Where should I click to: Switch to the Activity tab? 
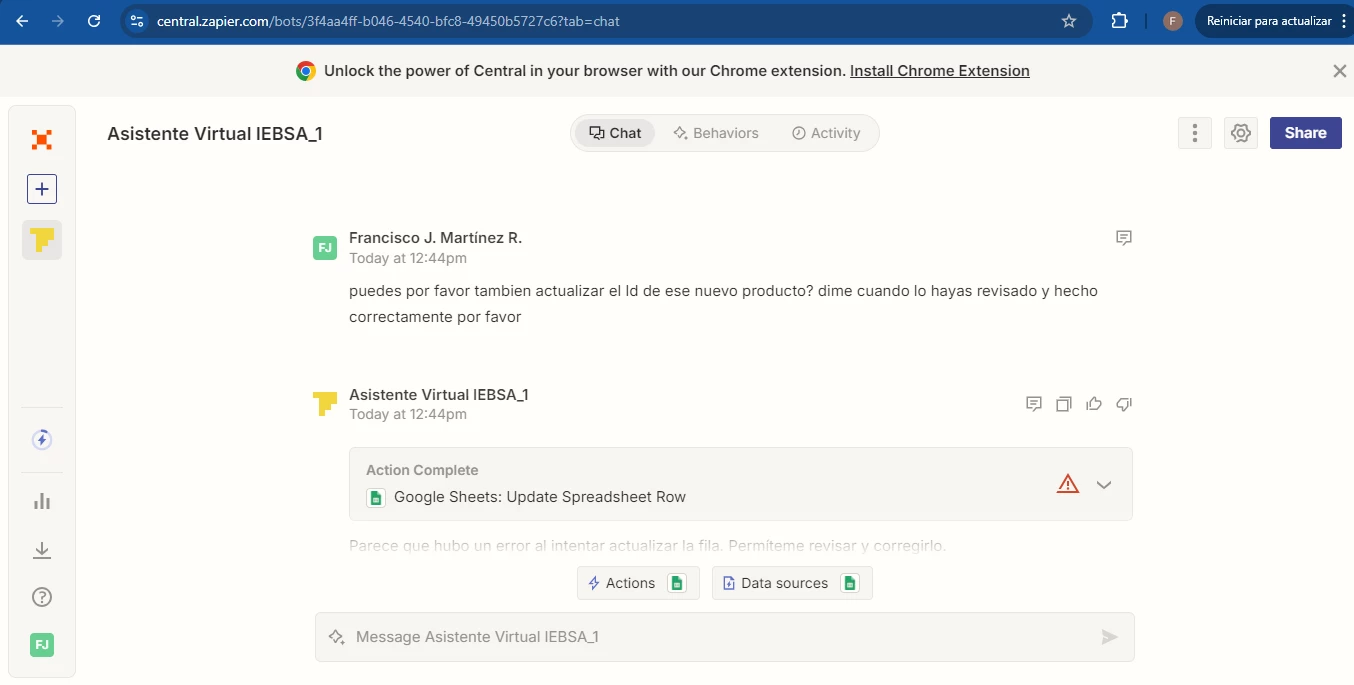[x=826, y=133]
